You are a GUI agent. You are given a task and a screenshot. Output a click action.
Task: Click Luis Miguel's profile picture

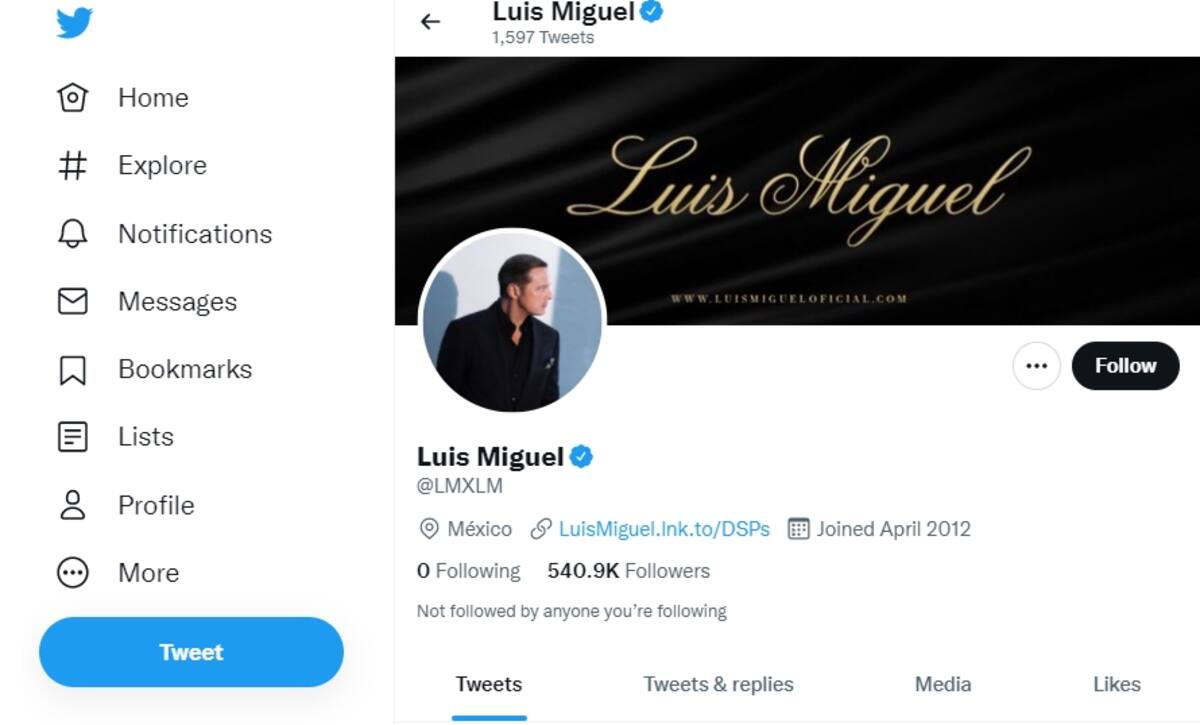click(512, 321)
